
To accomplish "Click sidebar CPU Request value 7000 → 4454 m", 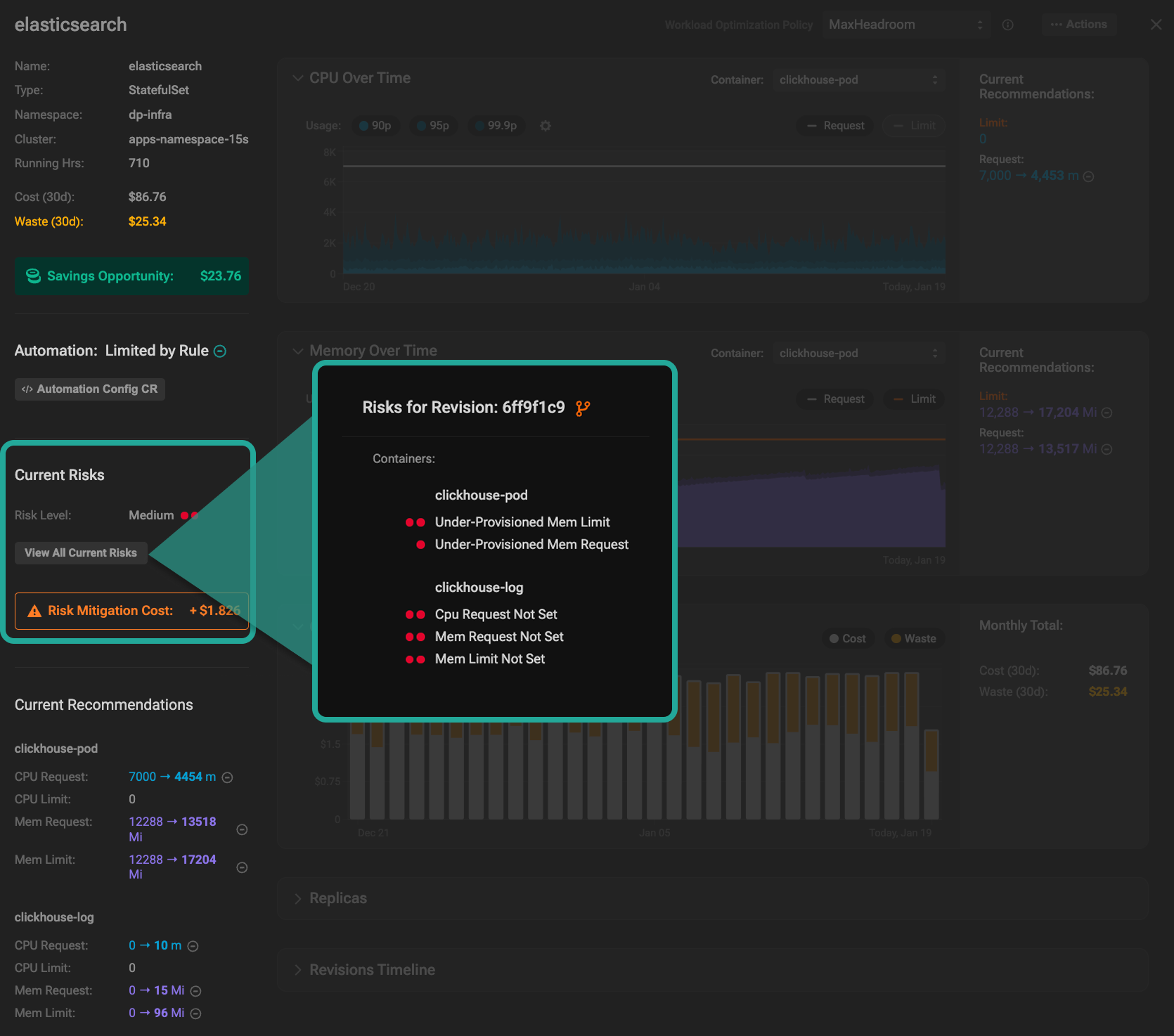I will pyautogui.click(x=172, y=777).
